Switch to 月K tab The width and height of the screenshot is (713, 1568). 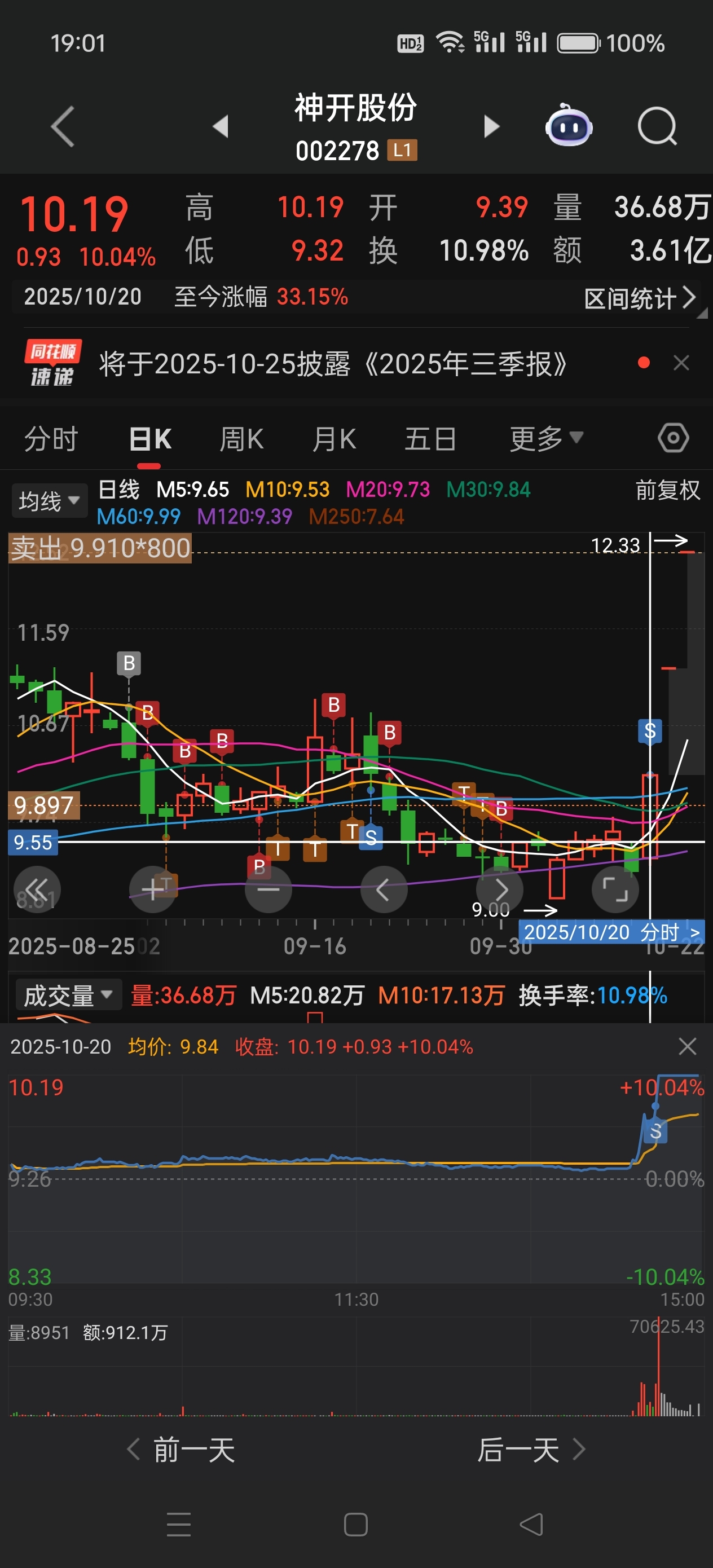(334, 438)
